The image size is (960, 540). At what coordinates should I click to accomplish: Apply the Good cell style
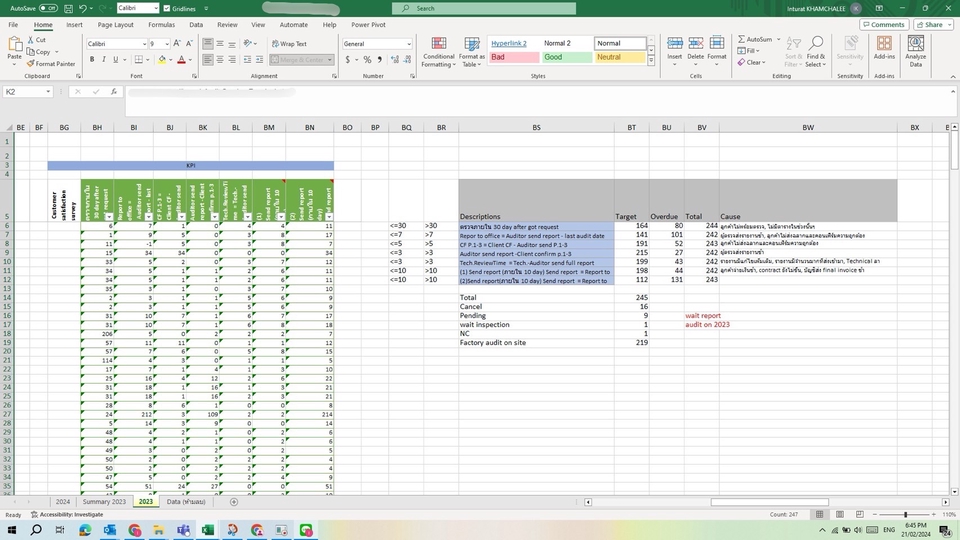567,57
